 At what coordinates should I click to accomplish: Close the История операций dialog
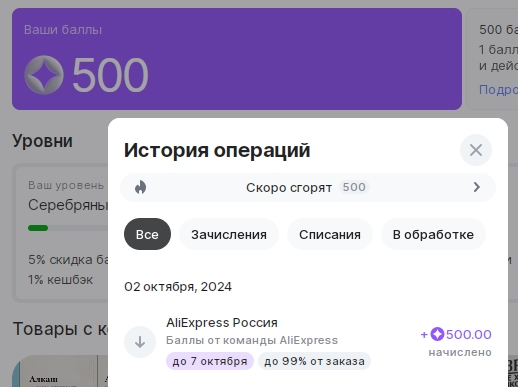click(476, 150)
